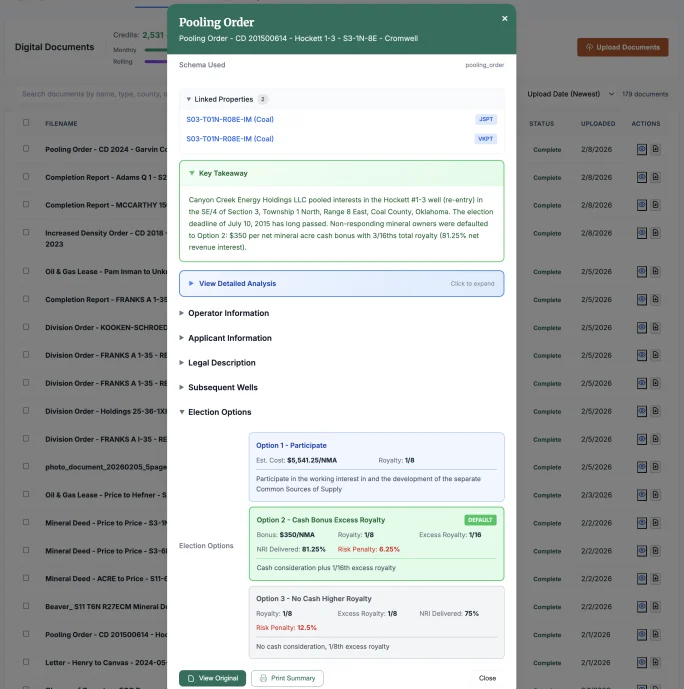684x689 pixels.
Task: Expand Applicant Information section
Action: (x=225, y=338)
